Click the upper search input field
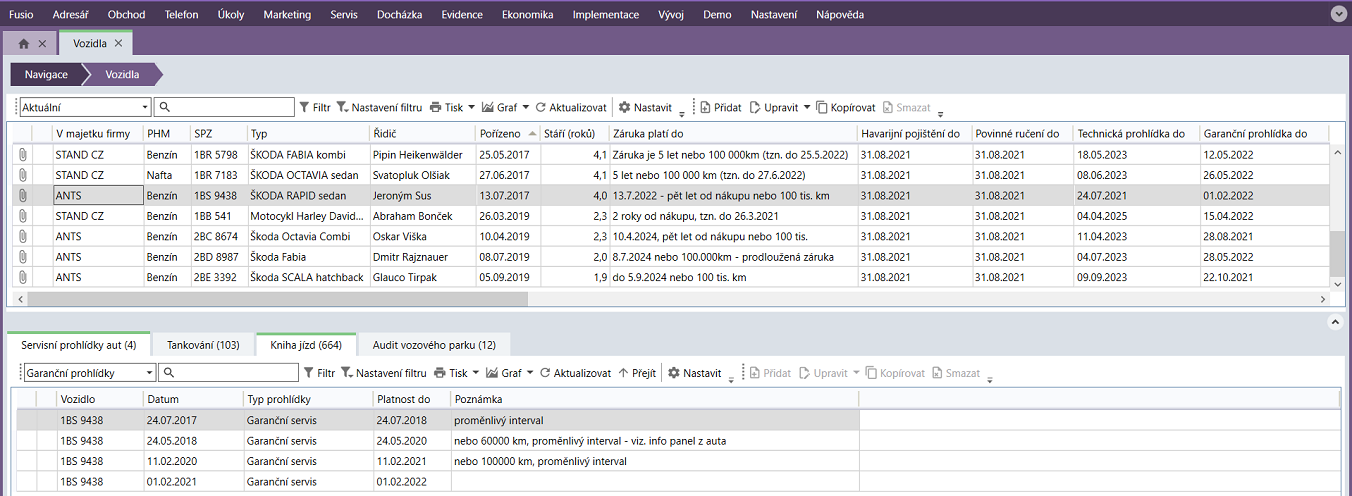This screenshot has height=496, width=1352. click(225, 108)
